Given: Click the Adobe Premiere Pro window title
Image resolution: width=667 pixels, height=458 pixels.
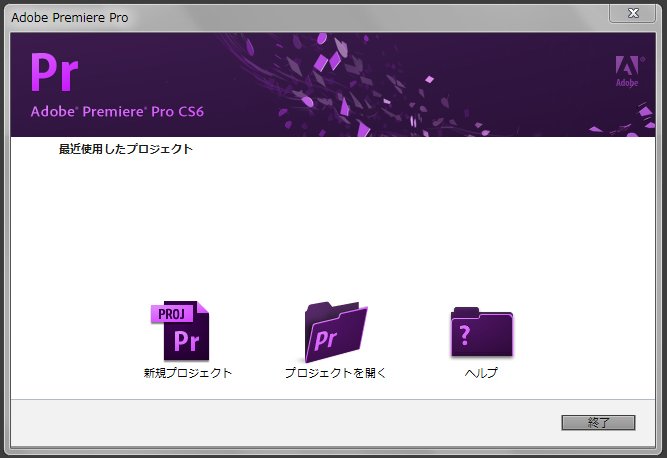Looking at the screenshot, I should click(x=70, y=17).
